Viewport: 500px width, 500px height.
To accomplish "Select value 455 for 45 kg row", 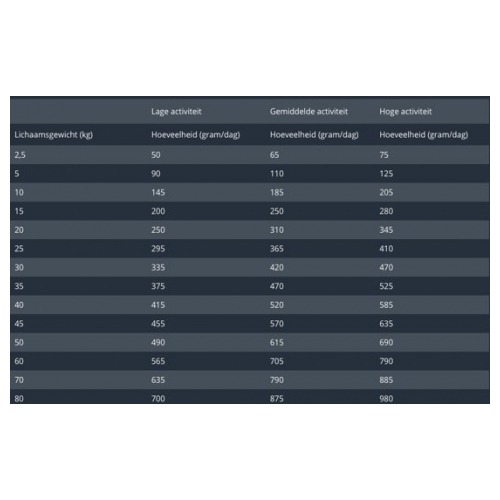I will tap(158, 323).
